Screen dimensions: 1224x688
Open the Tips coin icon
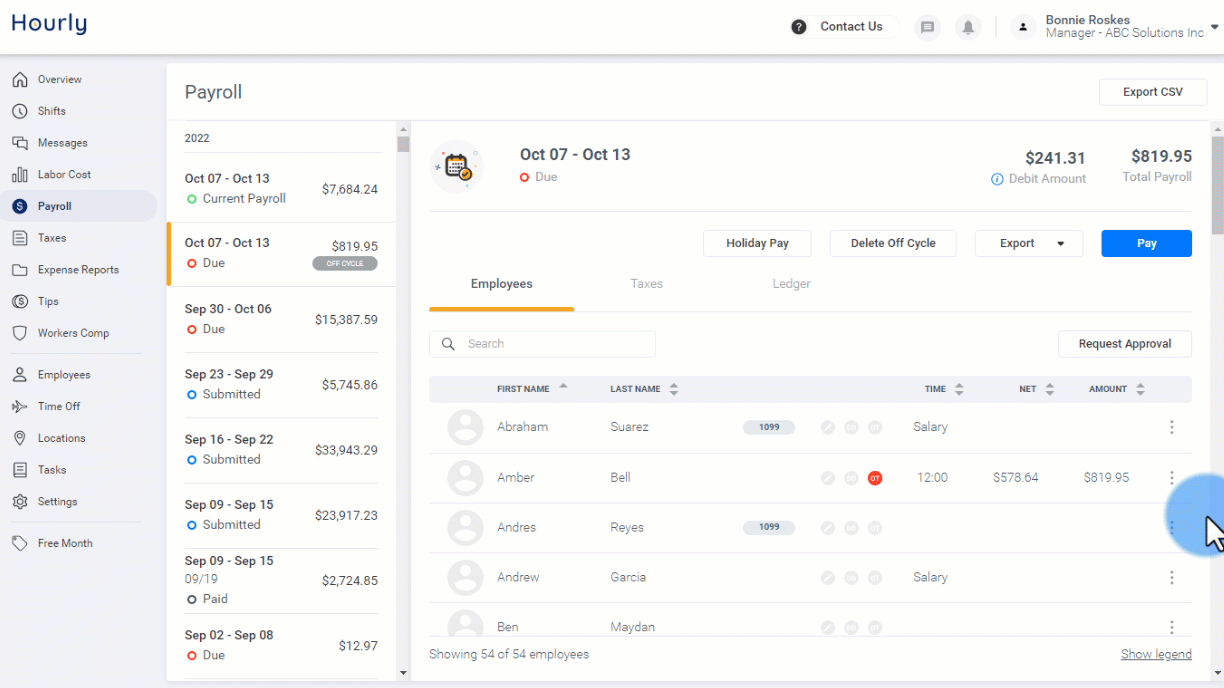click(x=20, y=301)
